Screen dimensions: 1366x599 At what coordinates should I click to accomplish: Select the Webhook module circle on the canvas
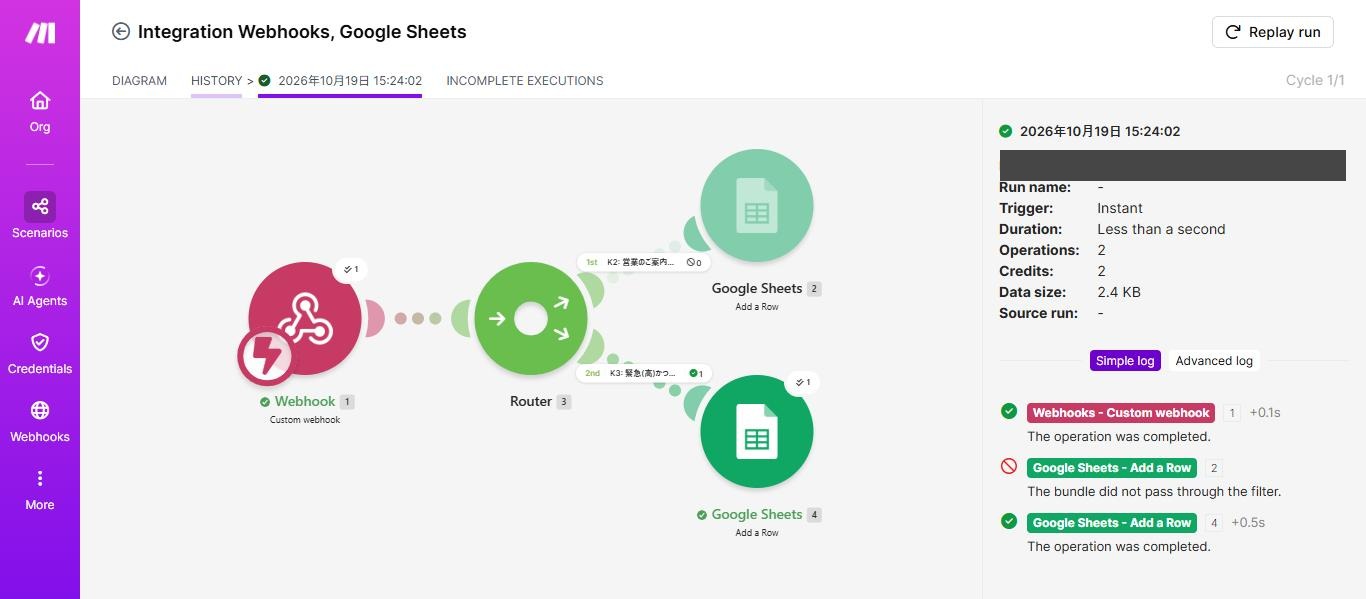click(304, 318)
